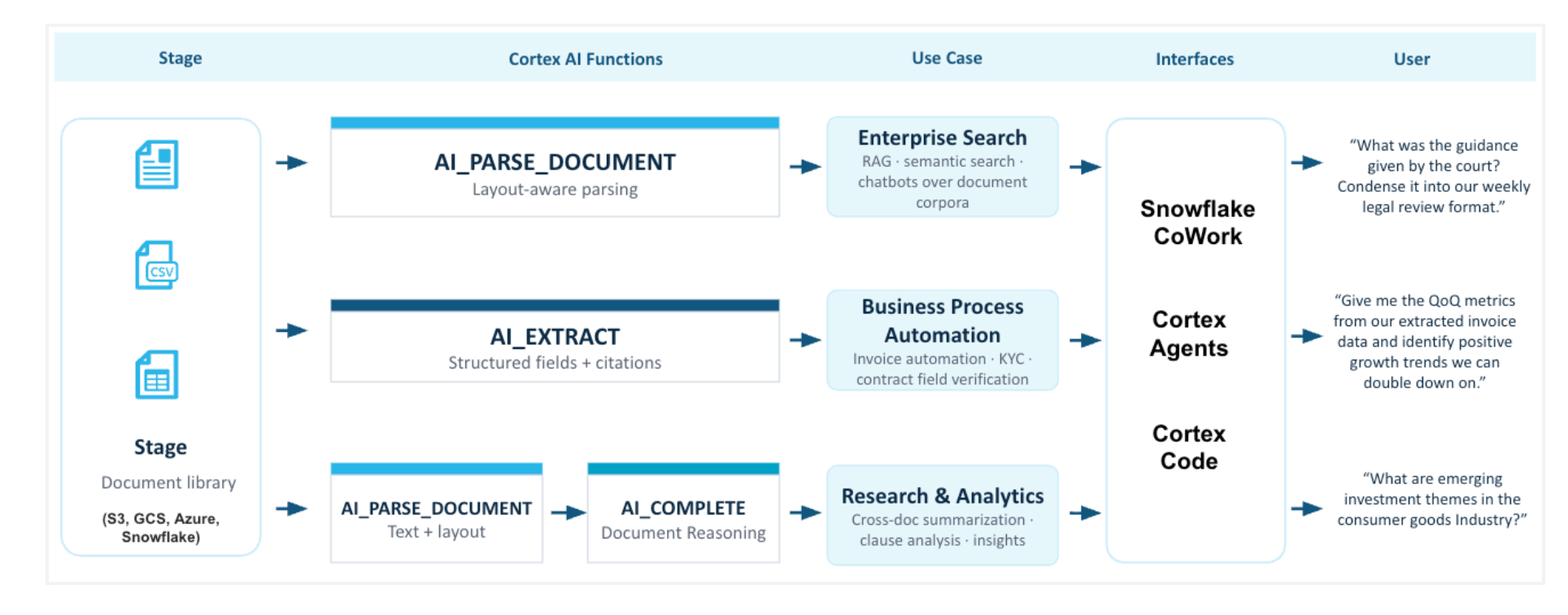Viewport: 1568px width, 615px height.
Task: Click the spreadsheet table file icon
Action: coord(157,375)
